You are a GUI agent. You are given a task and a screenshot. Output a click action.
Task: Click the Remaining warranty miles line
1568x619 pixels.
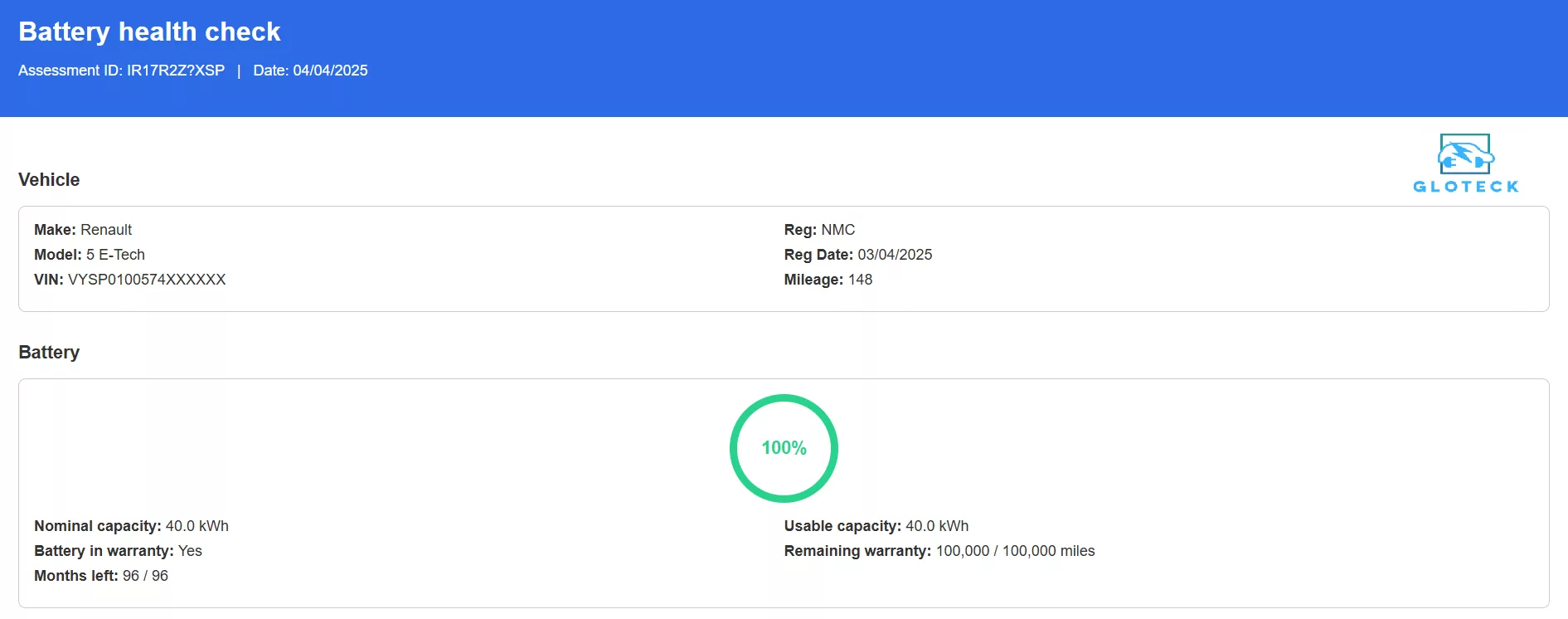[939, 551]
